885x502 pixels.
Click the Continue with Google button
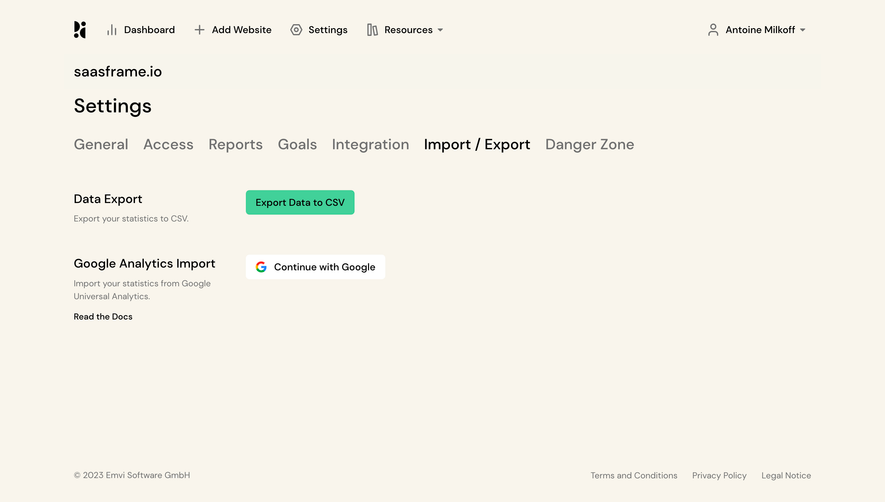316,267
